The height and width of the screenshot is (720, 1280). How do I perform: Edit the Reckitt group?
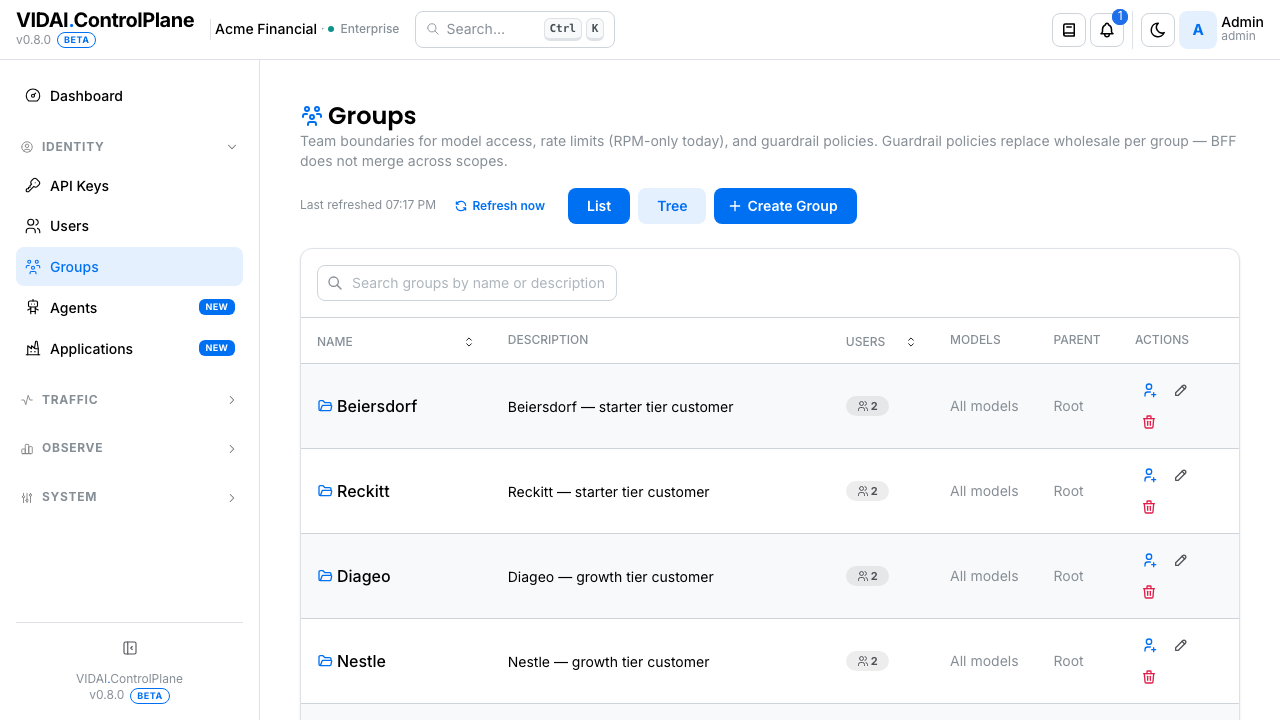[1181, 475]
